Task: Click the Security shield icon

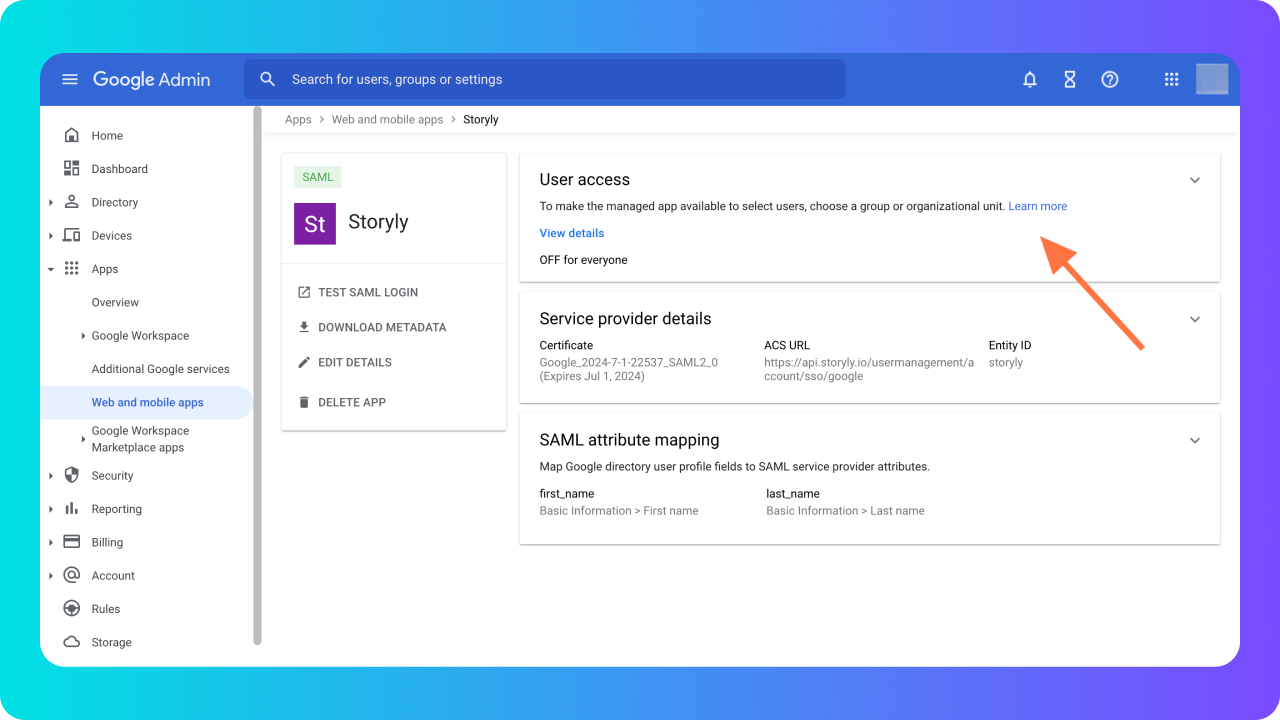Action: (71, 475)
